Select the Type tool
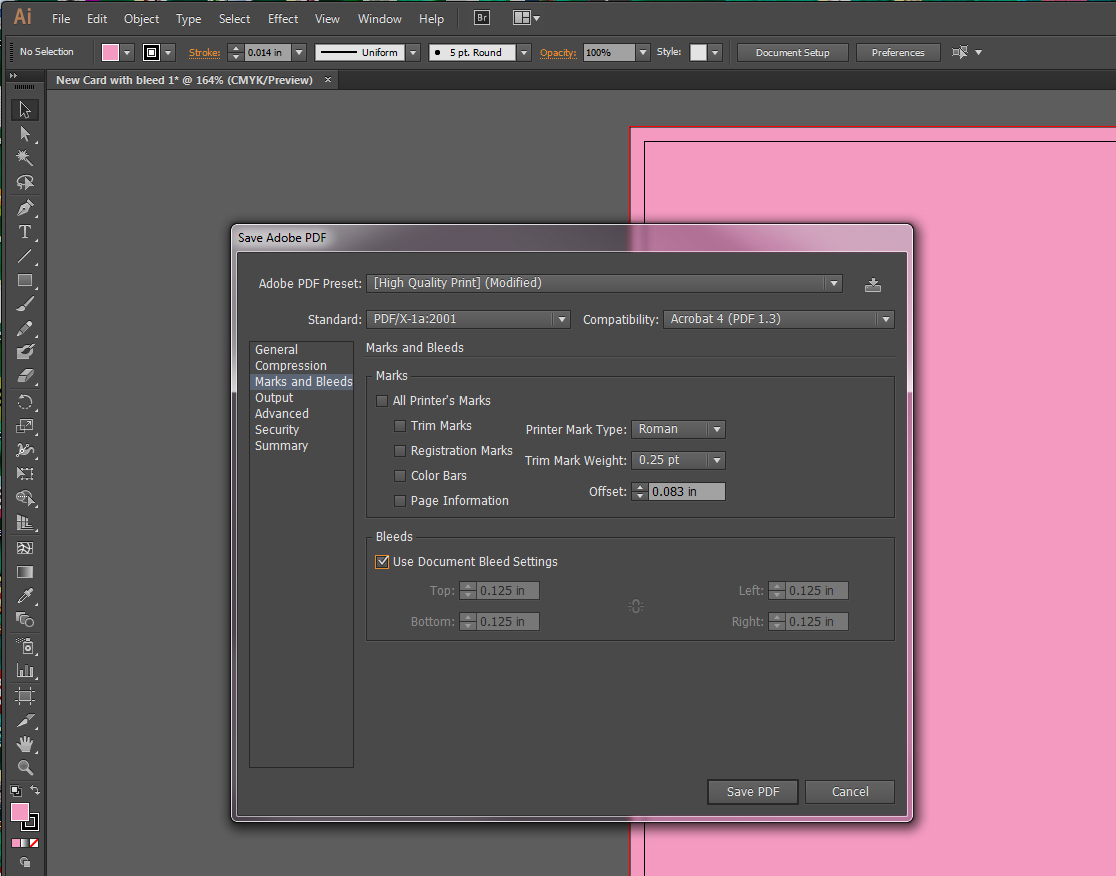Viewport: 1116px width, 876px height. click(x=25, y=232)
